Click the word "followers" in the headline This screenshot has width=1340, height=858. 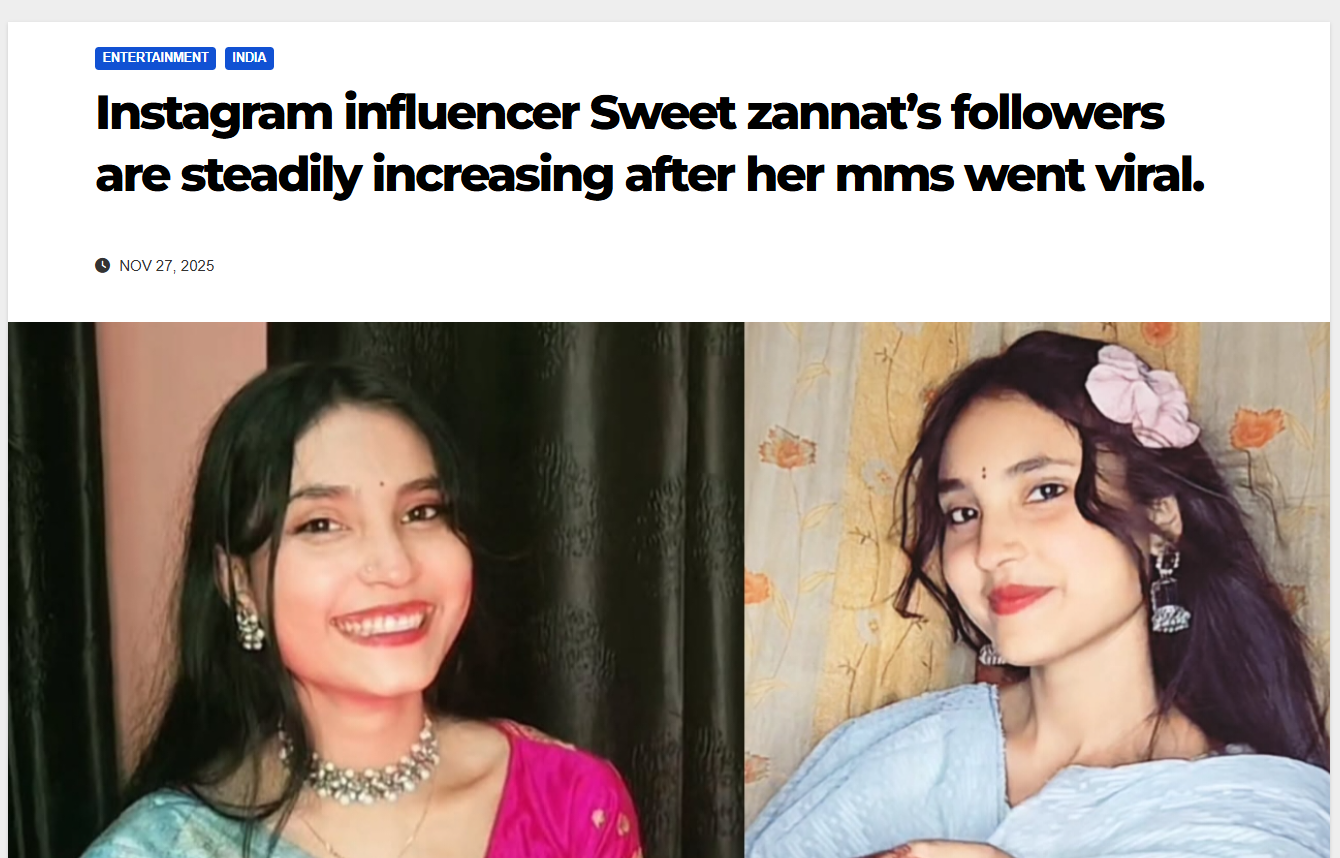coord(1057,113)
